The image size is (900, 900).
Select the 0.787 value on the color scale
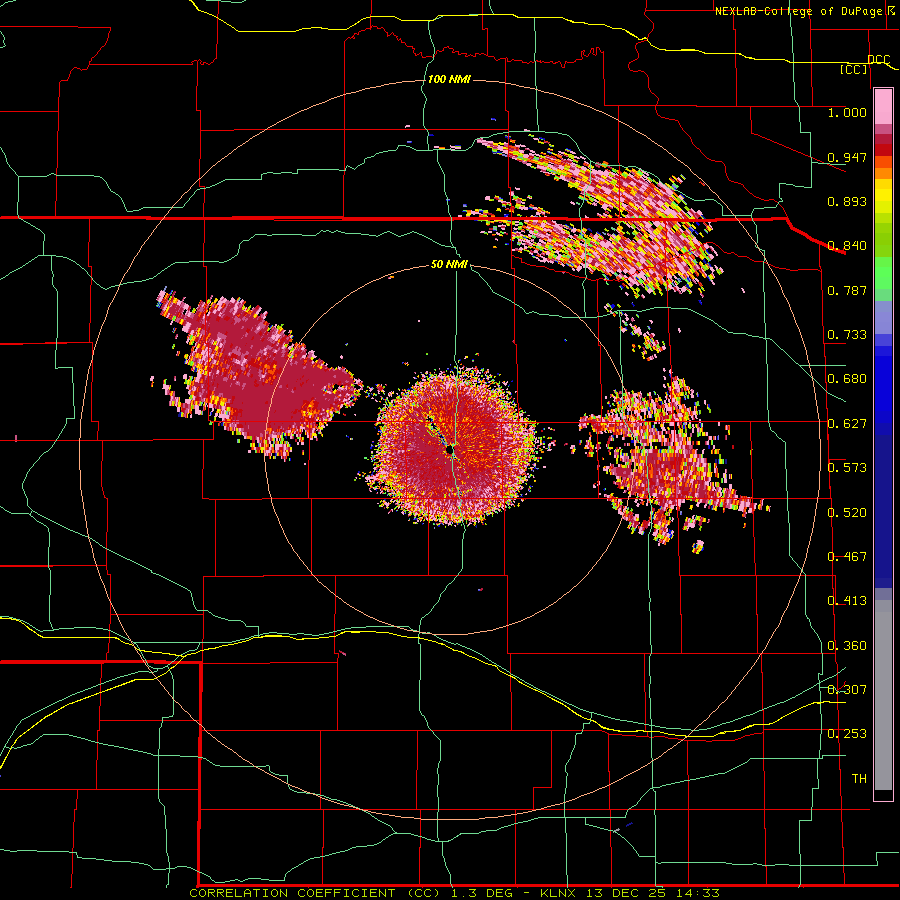pos(847,290)
